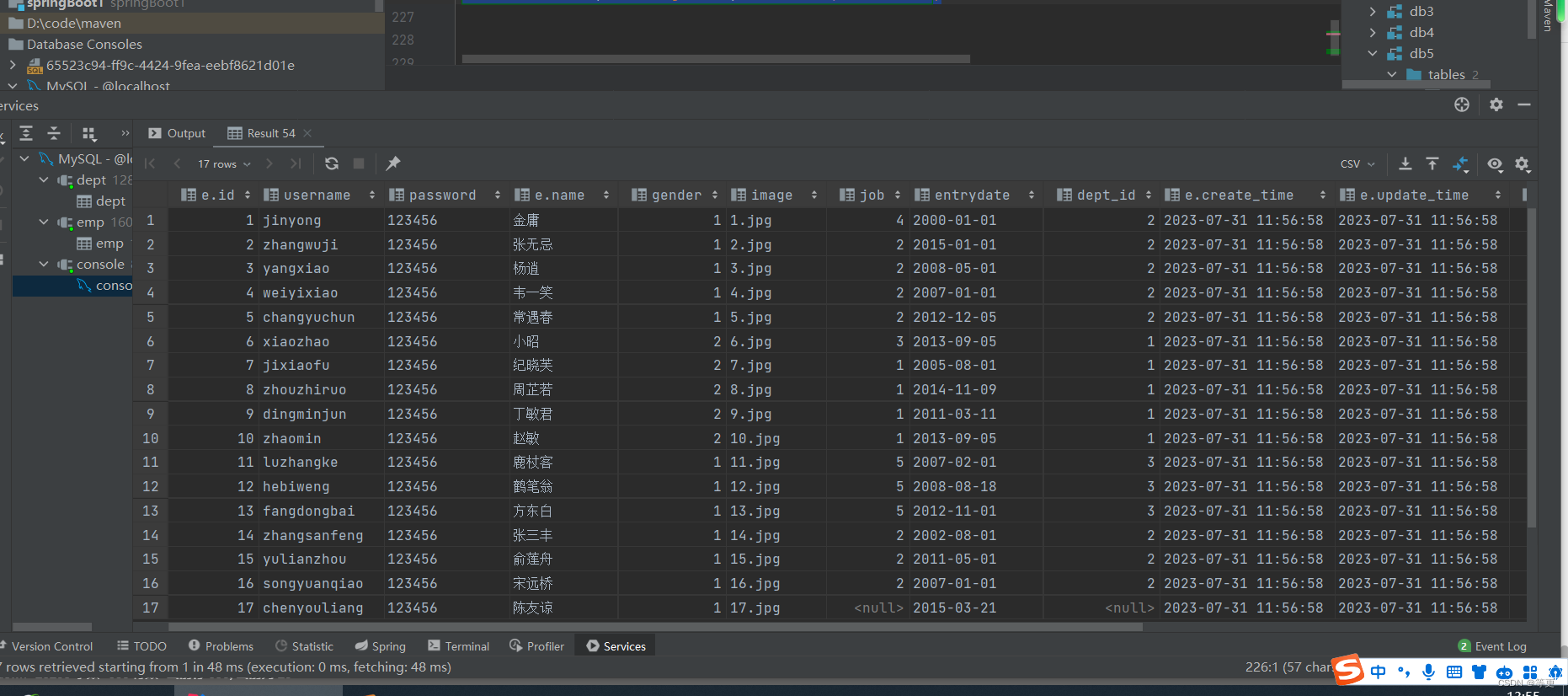
Task: Open the Profiler tool window
Action: click(536, 646)
